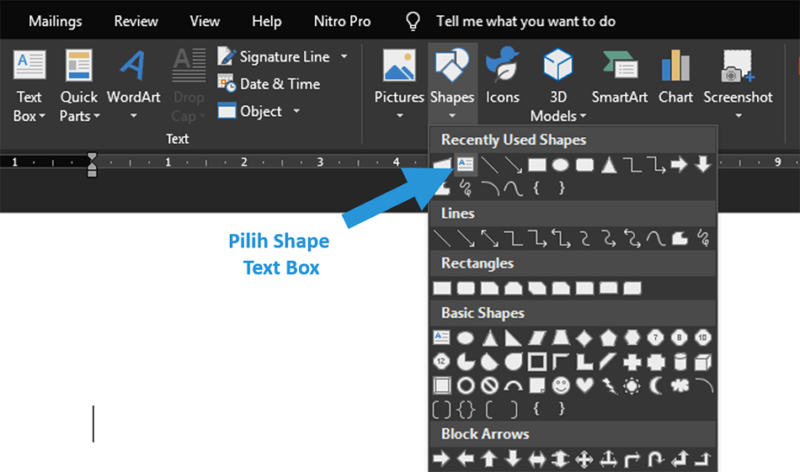Insert the smiley face shape
Image resolution: width=800 pixels, height=472 pixels.
point(561,386)
